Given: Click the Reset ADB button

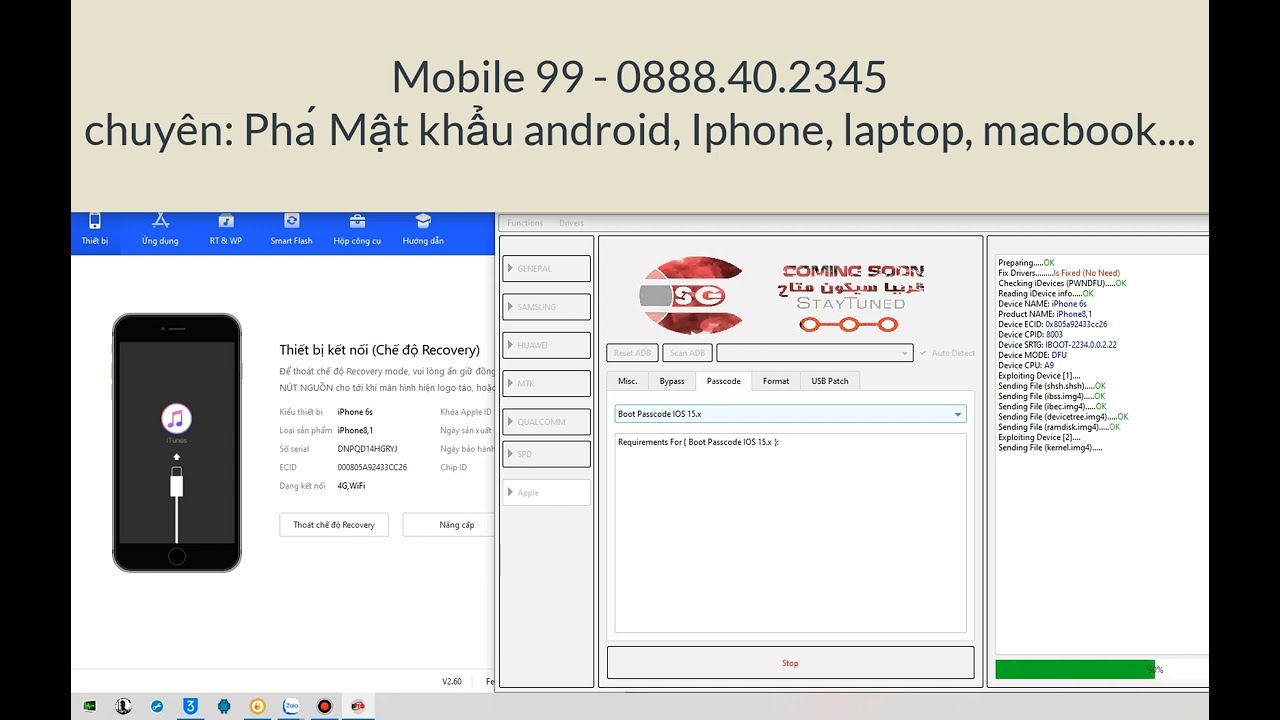Looking at the screenshot, I should point(632,353).
